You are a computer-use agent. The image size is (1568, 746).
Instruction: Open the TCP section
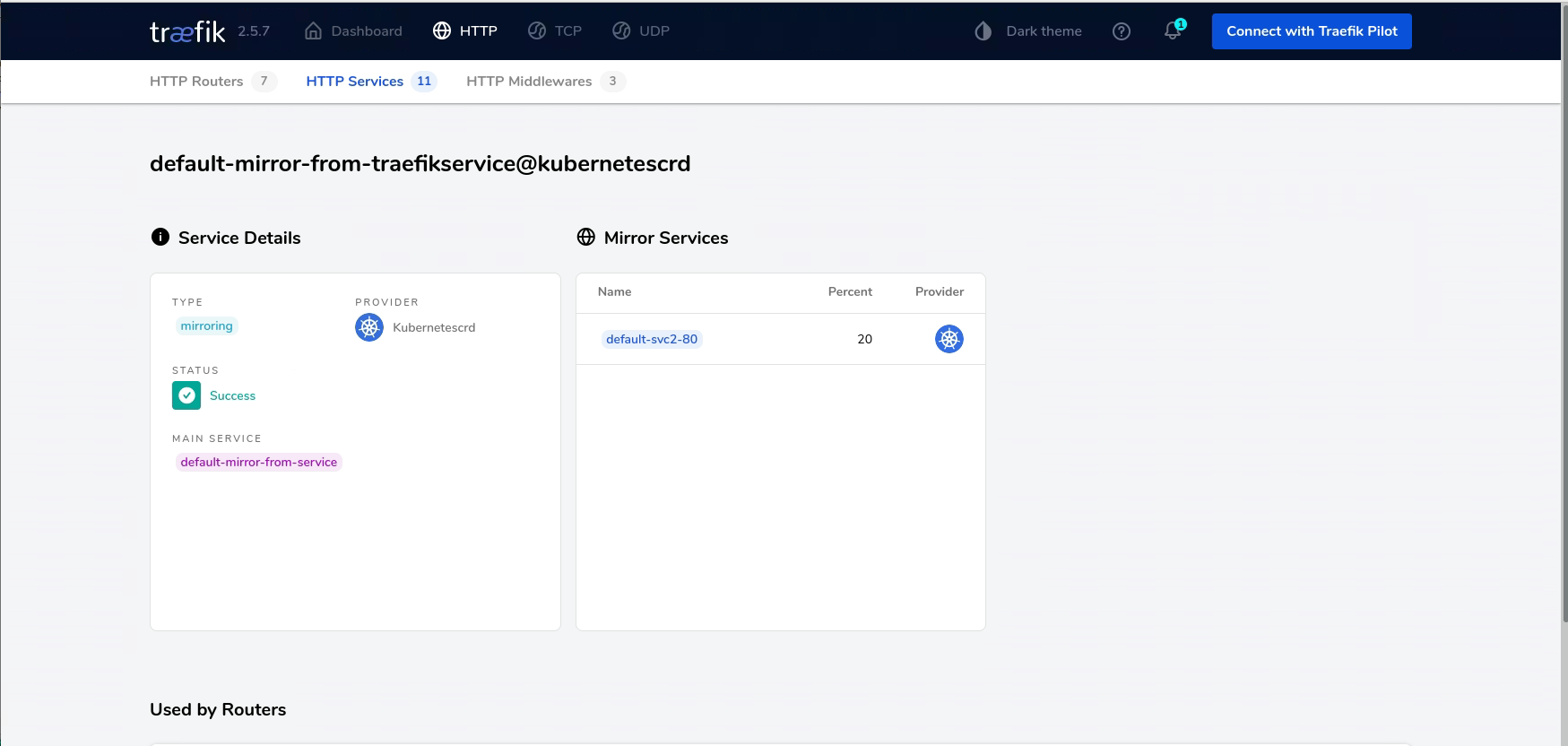click(555, 31)
